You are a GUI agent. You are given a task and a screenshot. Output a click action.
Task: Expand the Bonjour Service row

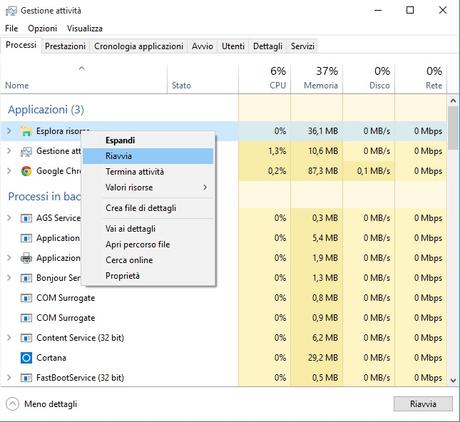coord(9,278)
